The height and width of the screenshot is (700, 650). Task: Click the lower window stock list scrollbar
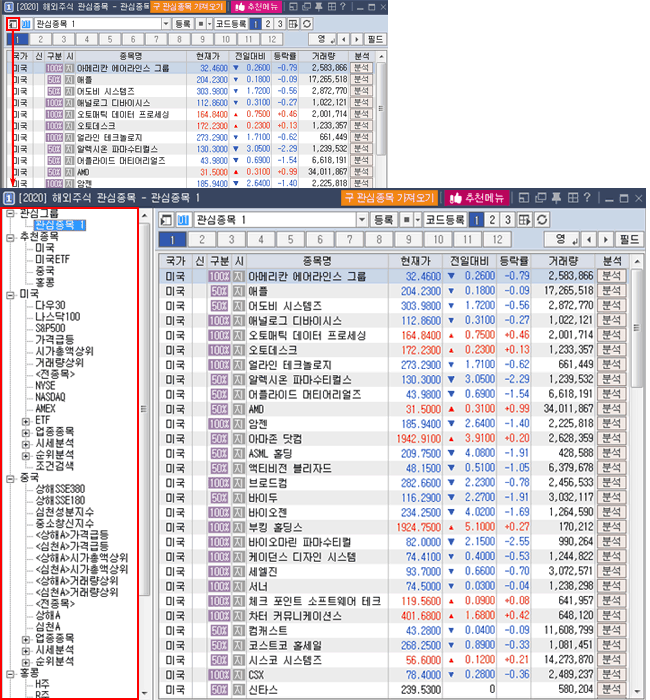click(637, 328)
